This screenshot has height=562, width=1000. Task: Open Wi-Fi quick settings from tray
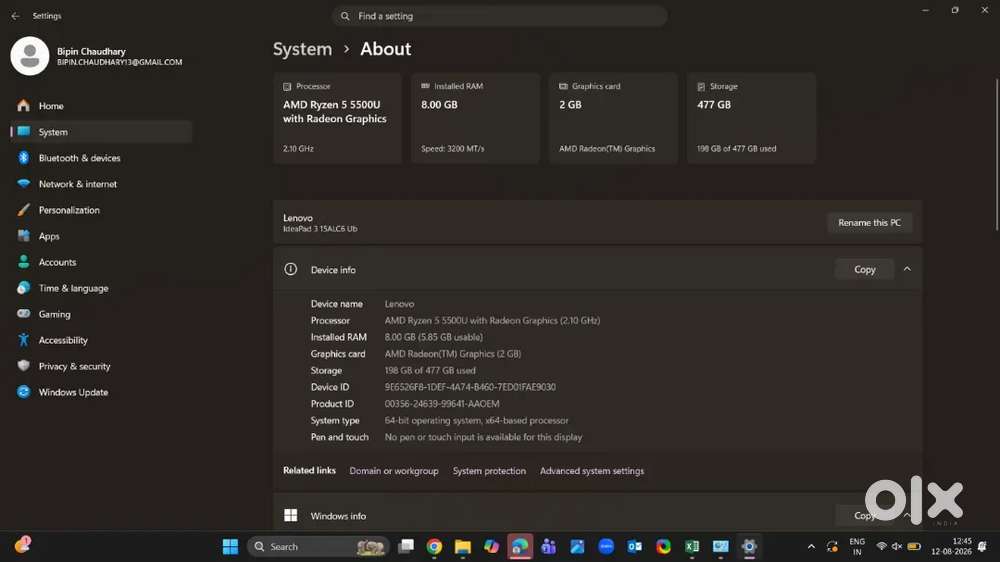click(x=881, y=547)
